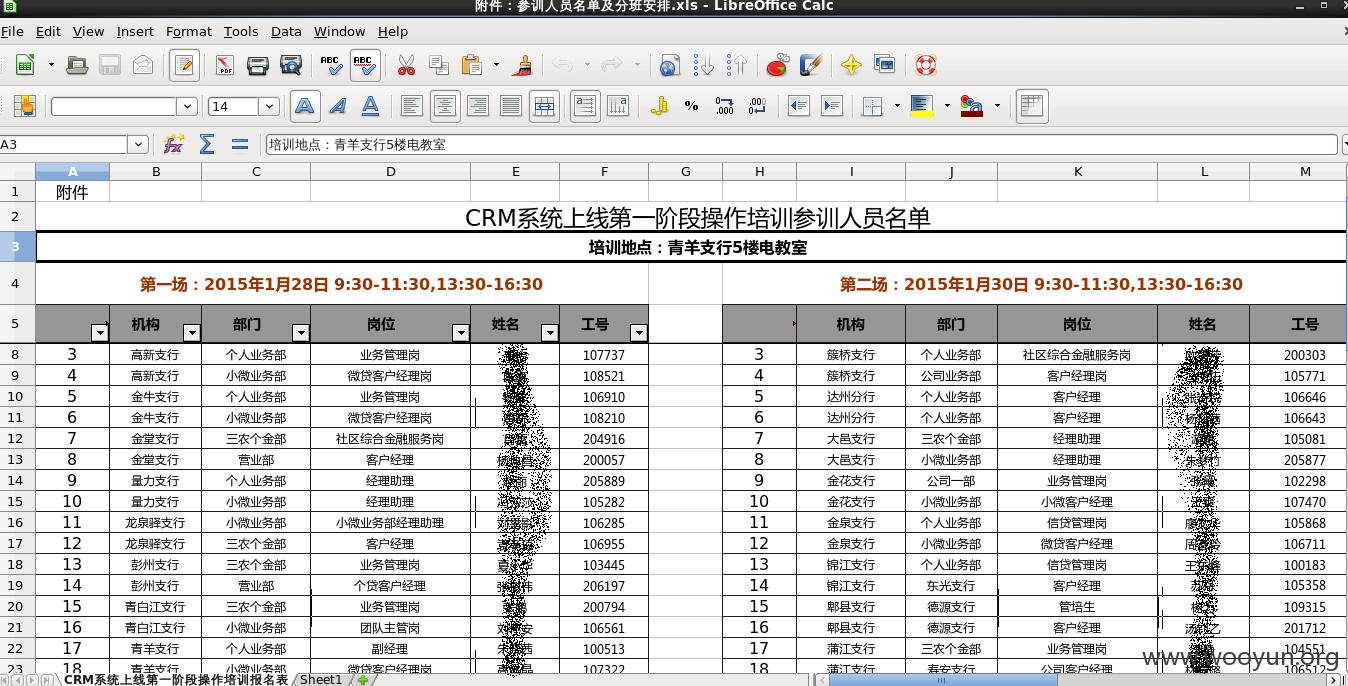The width and height of the screenshot is (1348, 686).
Task: Toggle grid lines for current sheet
Action: [1031, 106]
